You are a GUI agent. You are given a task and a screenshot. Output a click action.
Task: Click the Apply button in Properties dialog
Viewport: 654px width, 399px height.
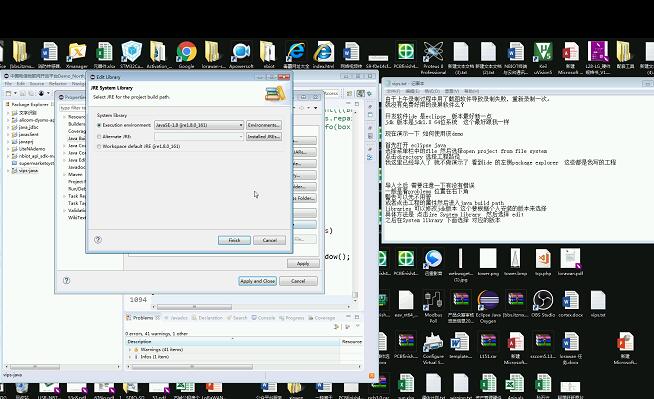[303, 263]
